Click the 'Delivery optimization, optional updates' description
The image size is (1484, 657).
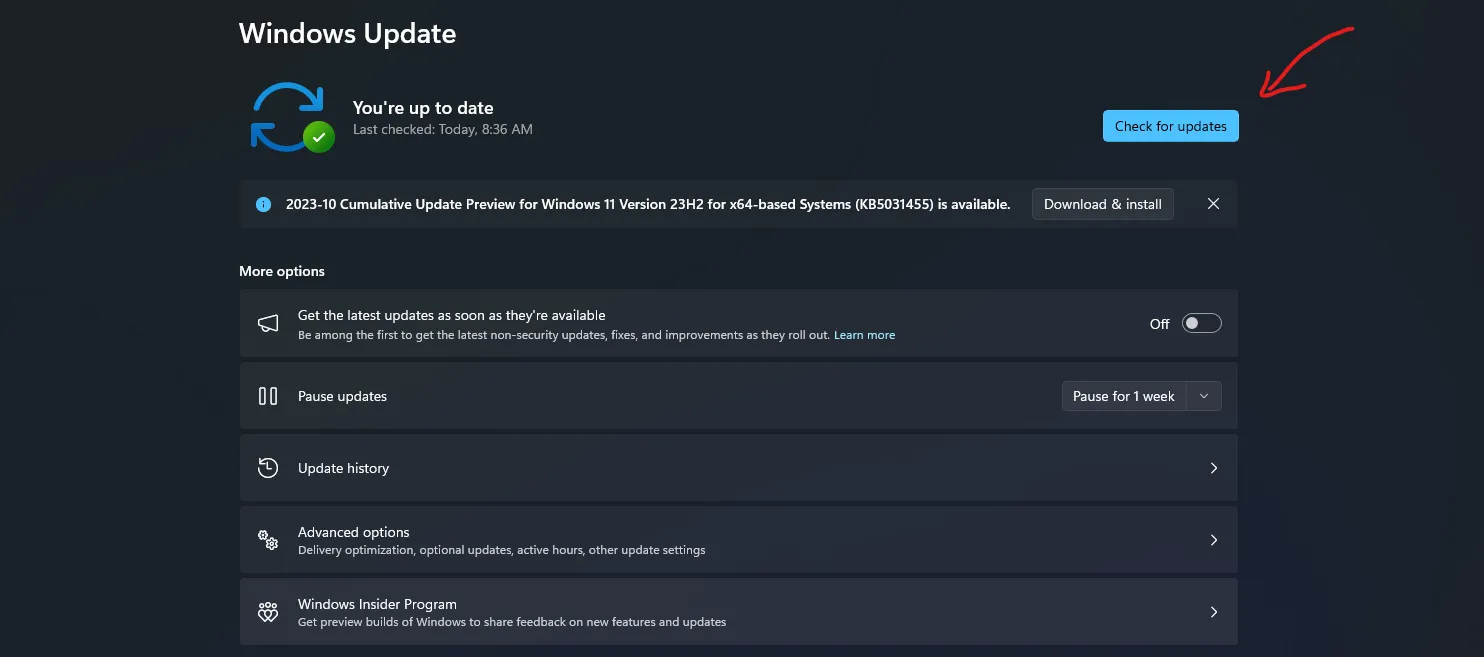pos(502,550)
